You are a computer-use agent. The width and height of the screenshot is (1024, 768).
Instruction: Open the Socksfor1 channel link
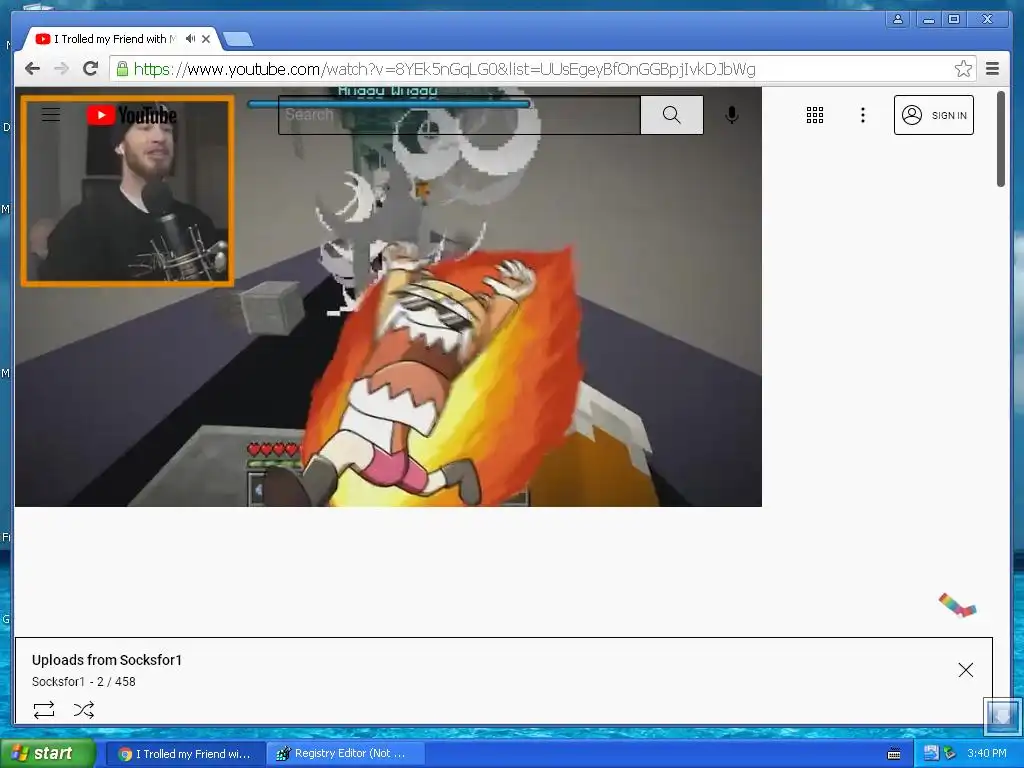58,682
